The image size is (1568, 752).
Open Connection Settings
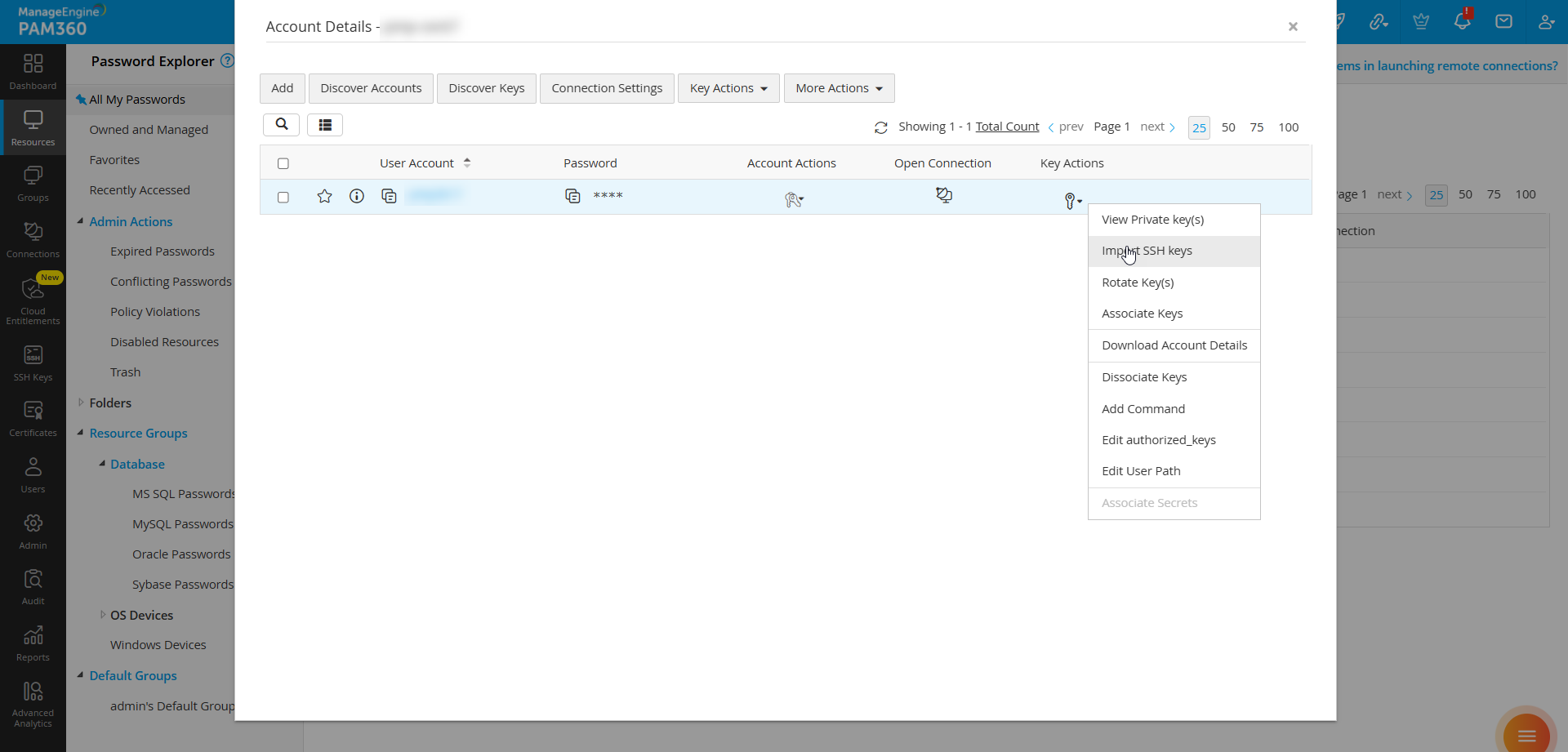point(607,88)
